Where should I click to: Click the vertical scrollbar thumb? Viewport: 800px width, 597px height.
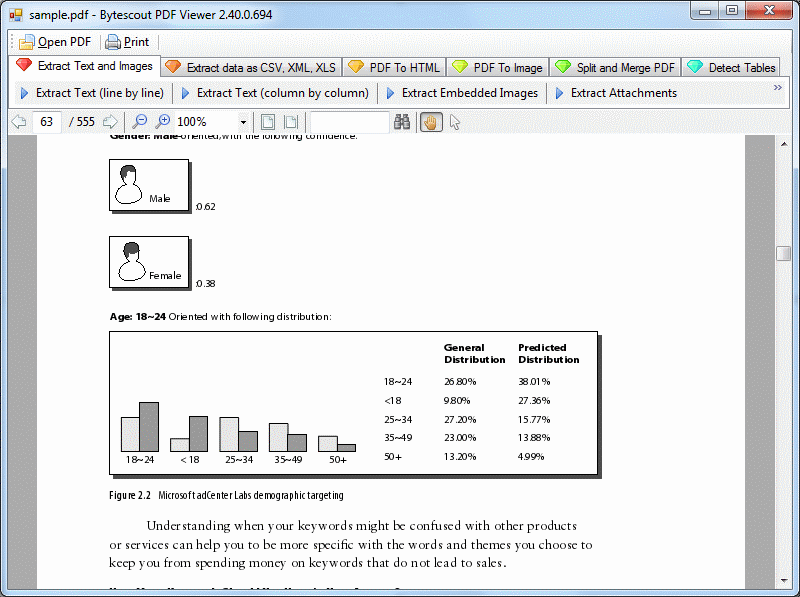click(783, 253)
